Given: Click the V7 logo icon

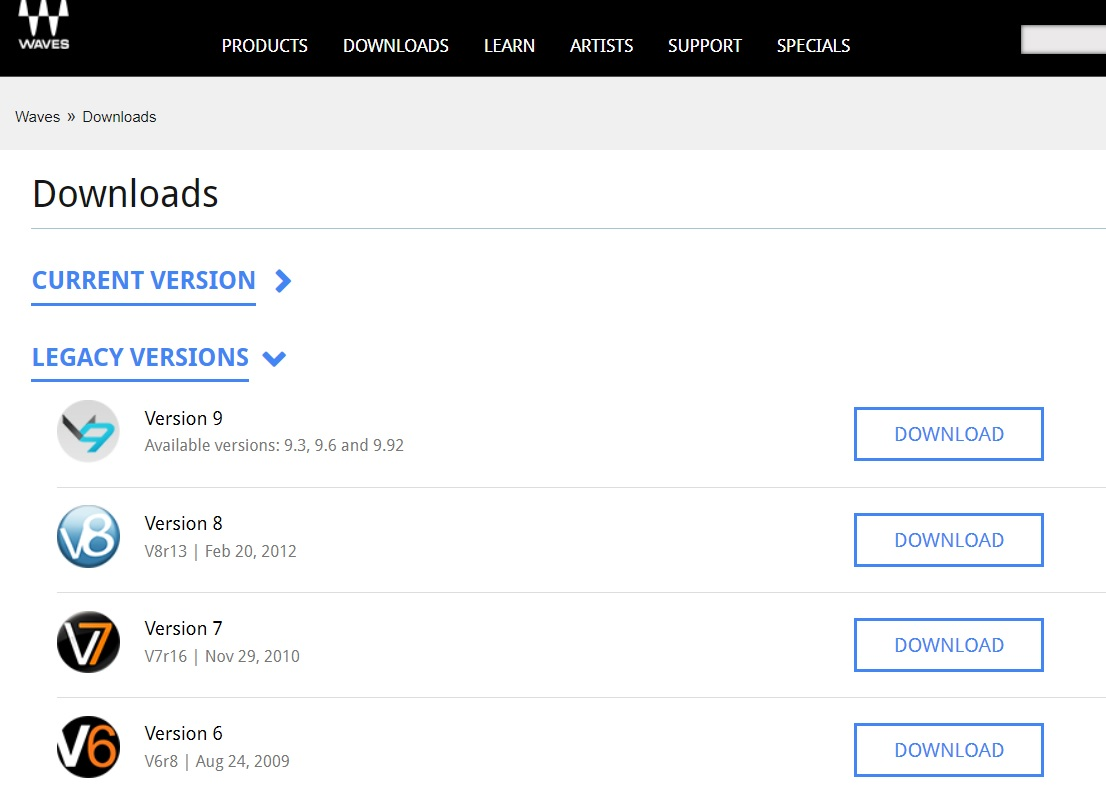Looking at the screenshot, I should pos(88,642).
